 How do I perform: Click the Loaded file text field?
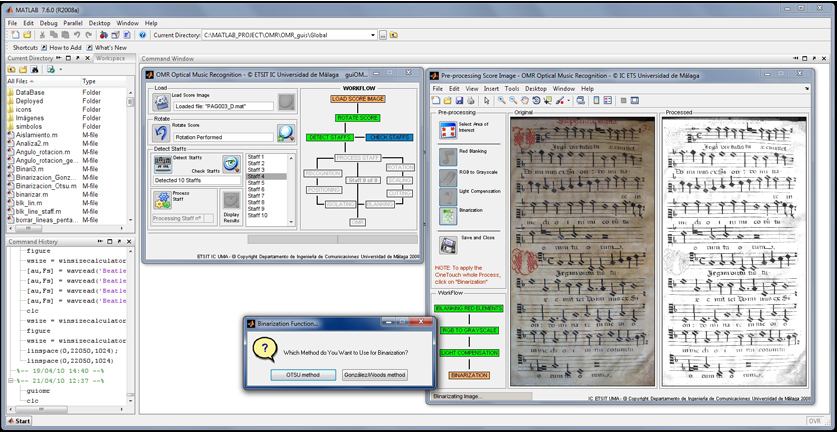coord(224,106)
